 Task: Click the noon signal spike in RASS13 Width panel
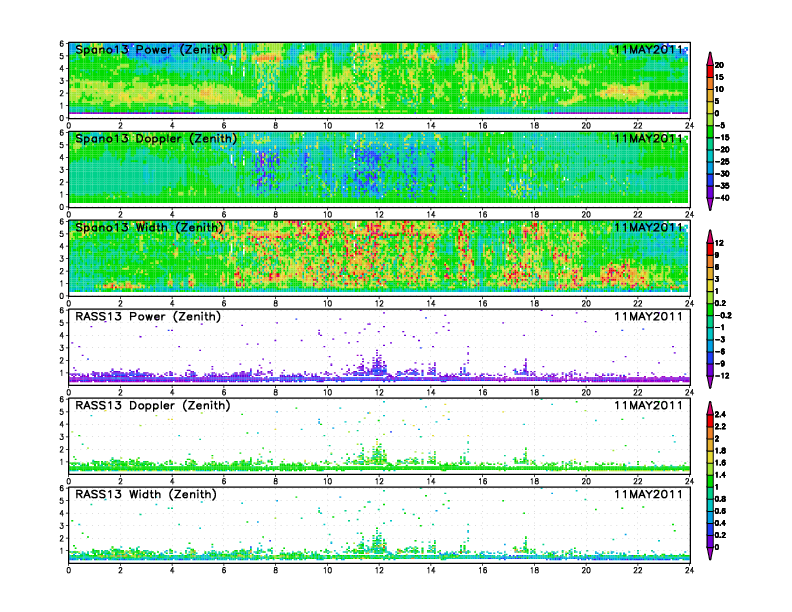click(x=377, y=540)
